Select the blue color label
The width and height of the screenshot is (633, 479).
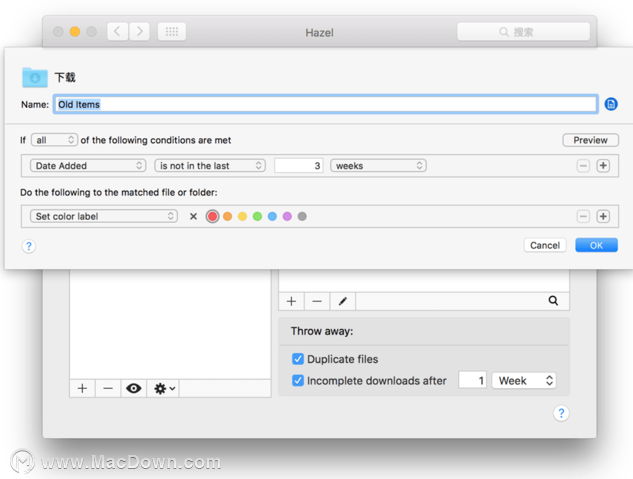coord(272,216)
